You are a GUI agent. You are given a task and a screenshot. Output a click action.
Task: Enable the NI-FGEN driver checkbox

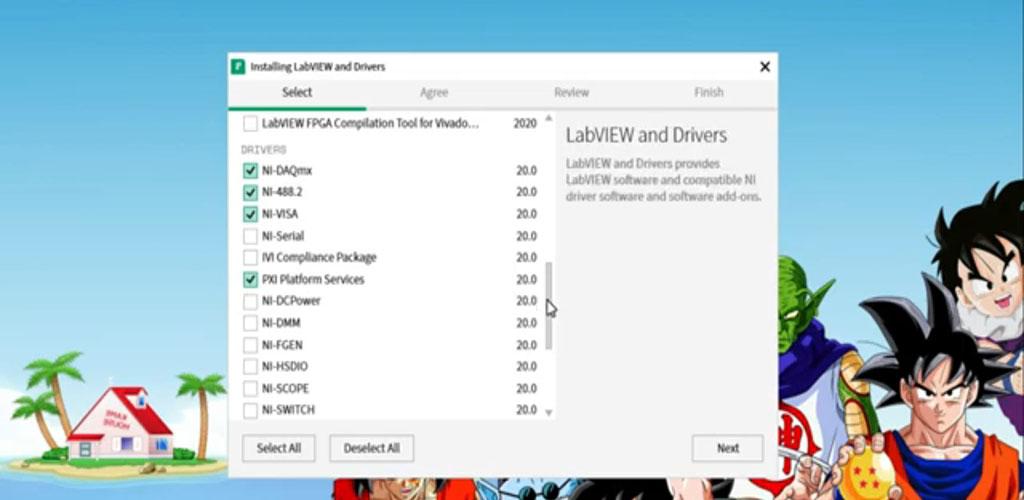[x=250, y=345]
